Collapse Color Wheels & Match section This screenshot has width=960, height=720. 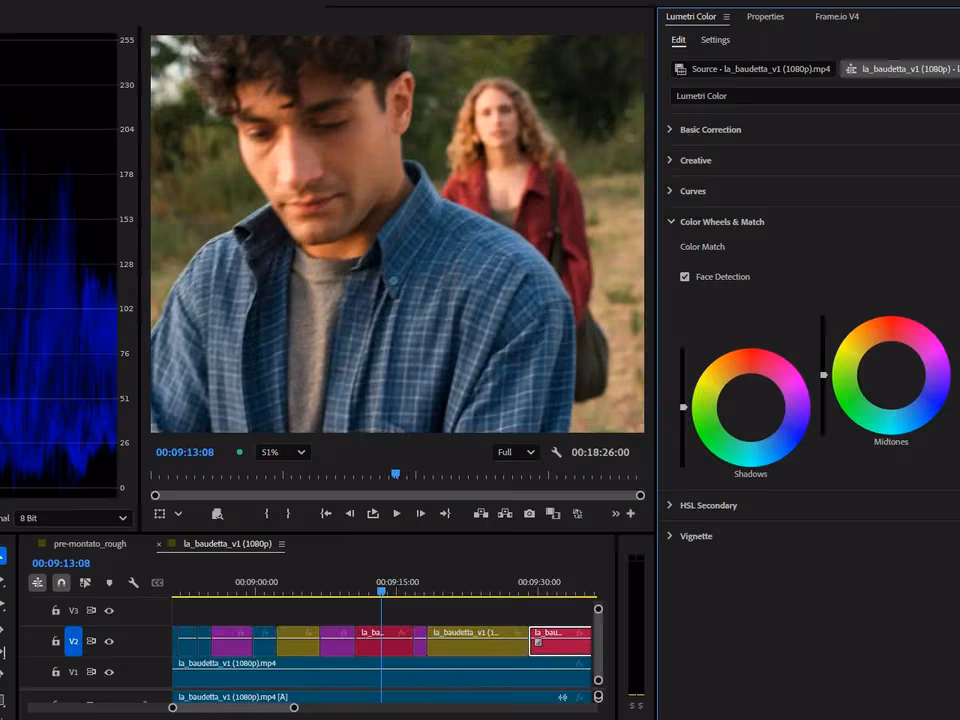671,222
